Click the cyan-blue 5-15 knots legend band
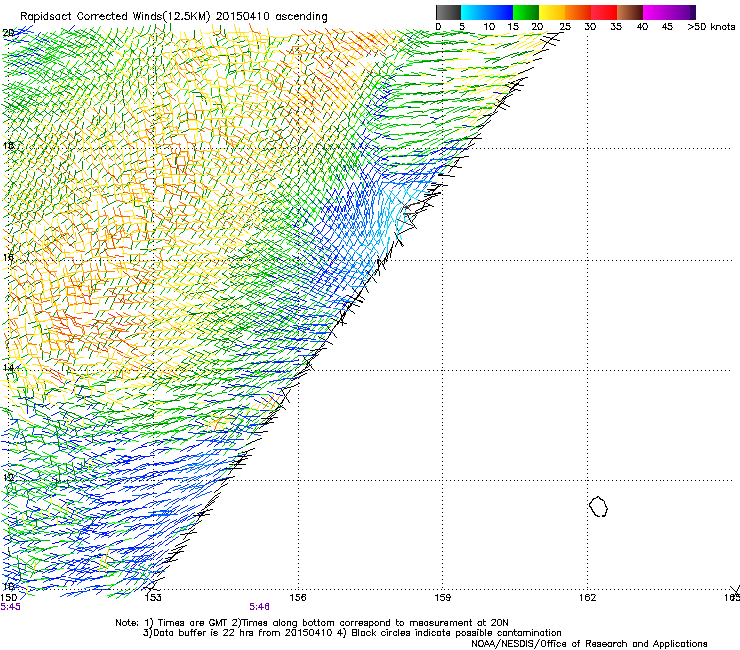Image resolution: width=740 pixels, height=650 pixels. point(487,12)
